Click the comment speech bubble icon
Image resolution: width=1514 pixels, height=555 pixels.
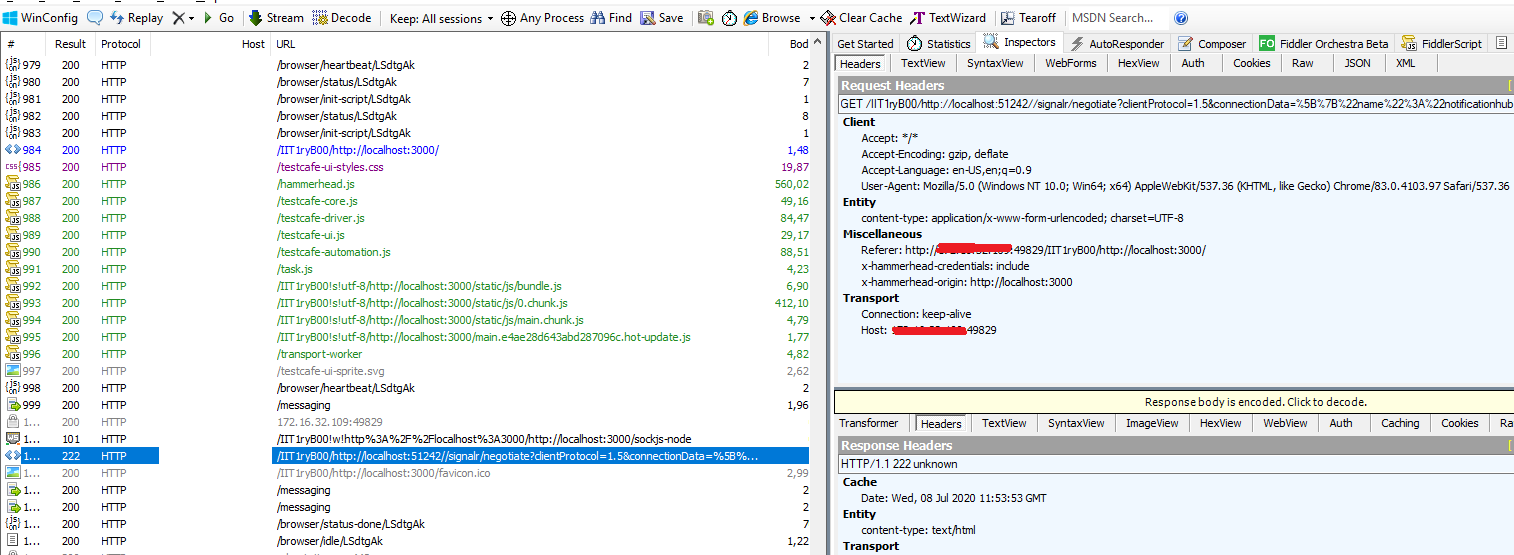(x=95, y=18)
